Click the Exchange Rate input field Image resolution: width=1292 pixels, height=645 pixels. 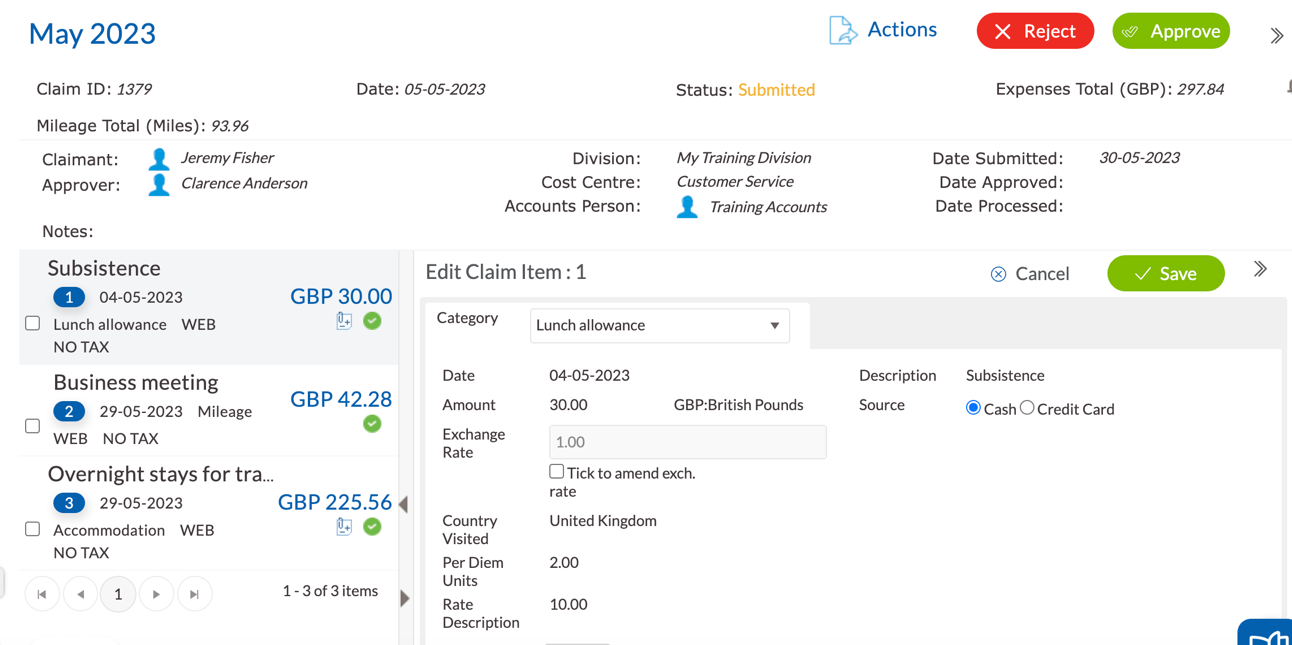pos(688,442)
